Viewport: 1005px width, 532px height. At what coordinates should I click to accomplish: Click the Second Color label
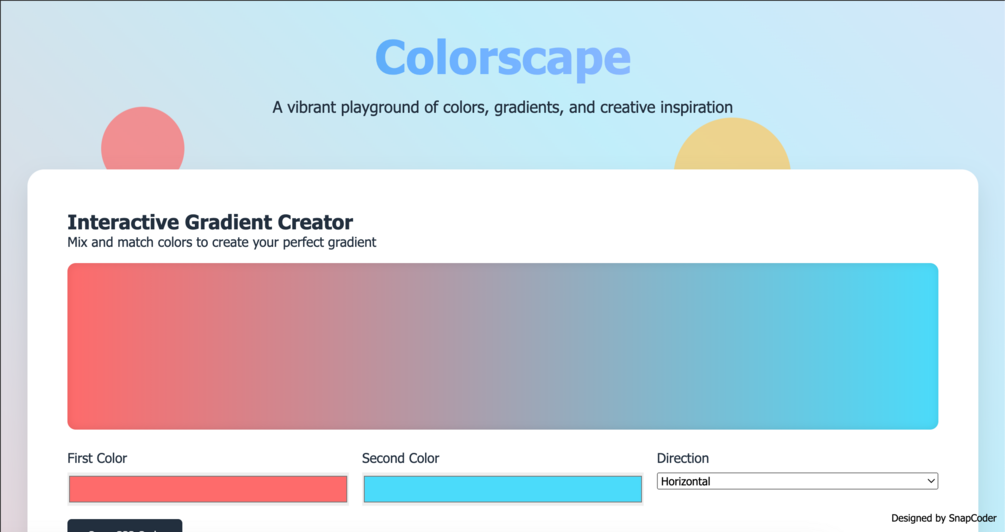tap(401, 458)
